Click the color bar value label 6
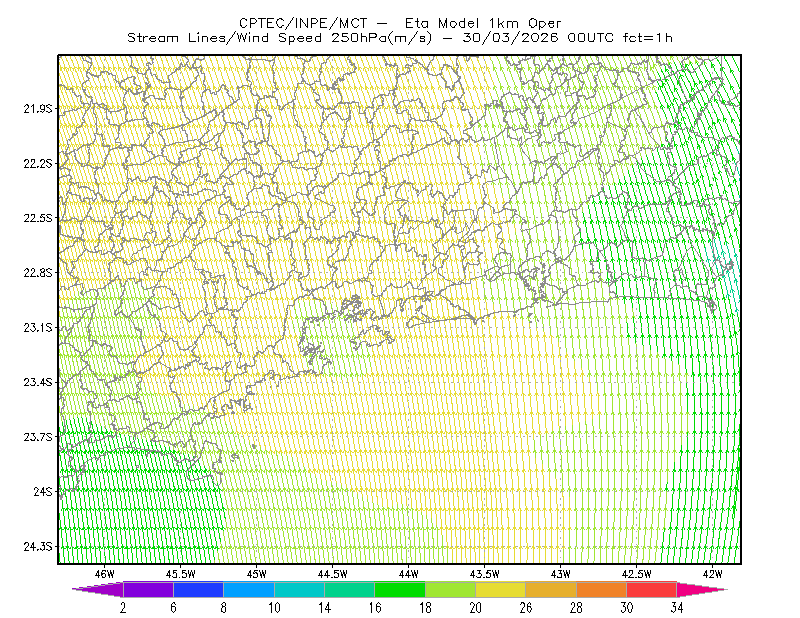Image resolution: width=800 pixels, height=618 pixels. coord(173,608)
